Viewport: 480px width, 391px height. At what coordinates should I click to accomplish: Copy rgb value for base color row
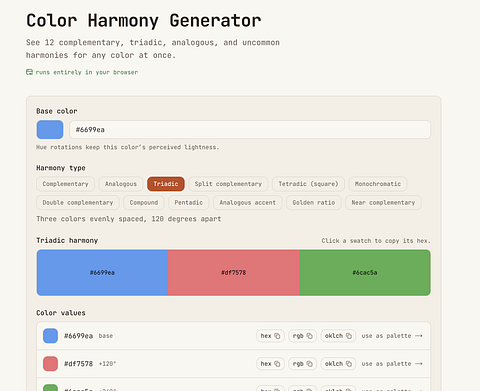coord(302,336)
